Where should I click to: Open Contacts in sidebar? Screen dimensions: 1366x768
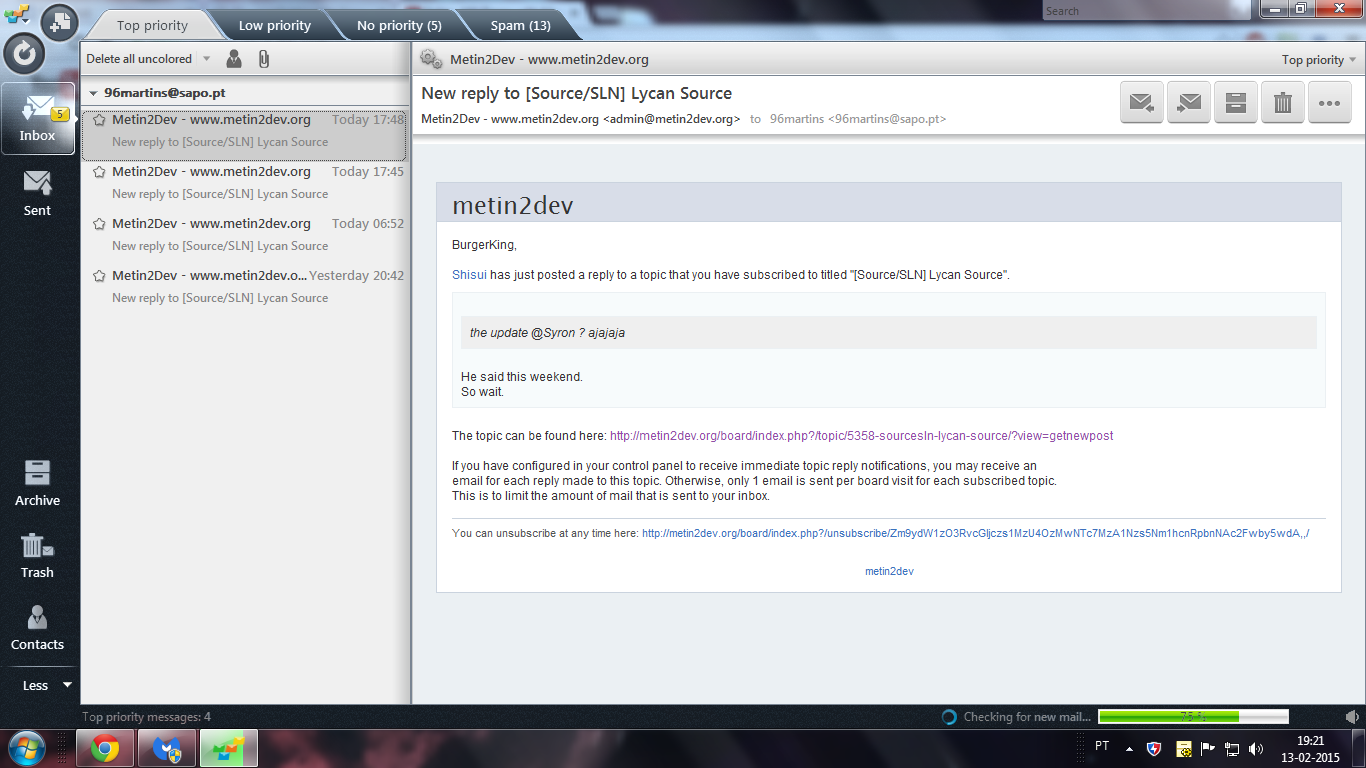click(x=38, y=627)
